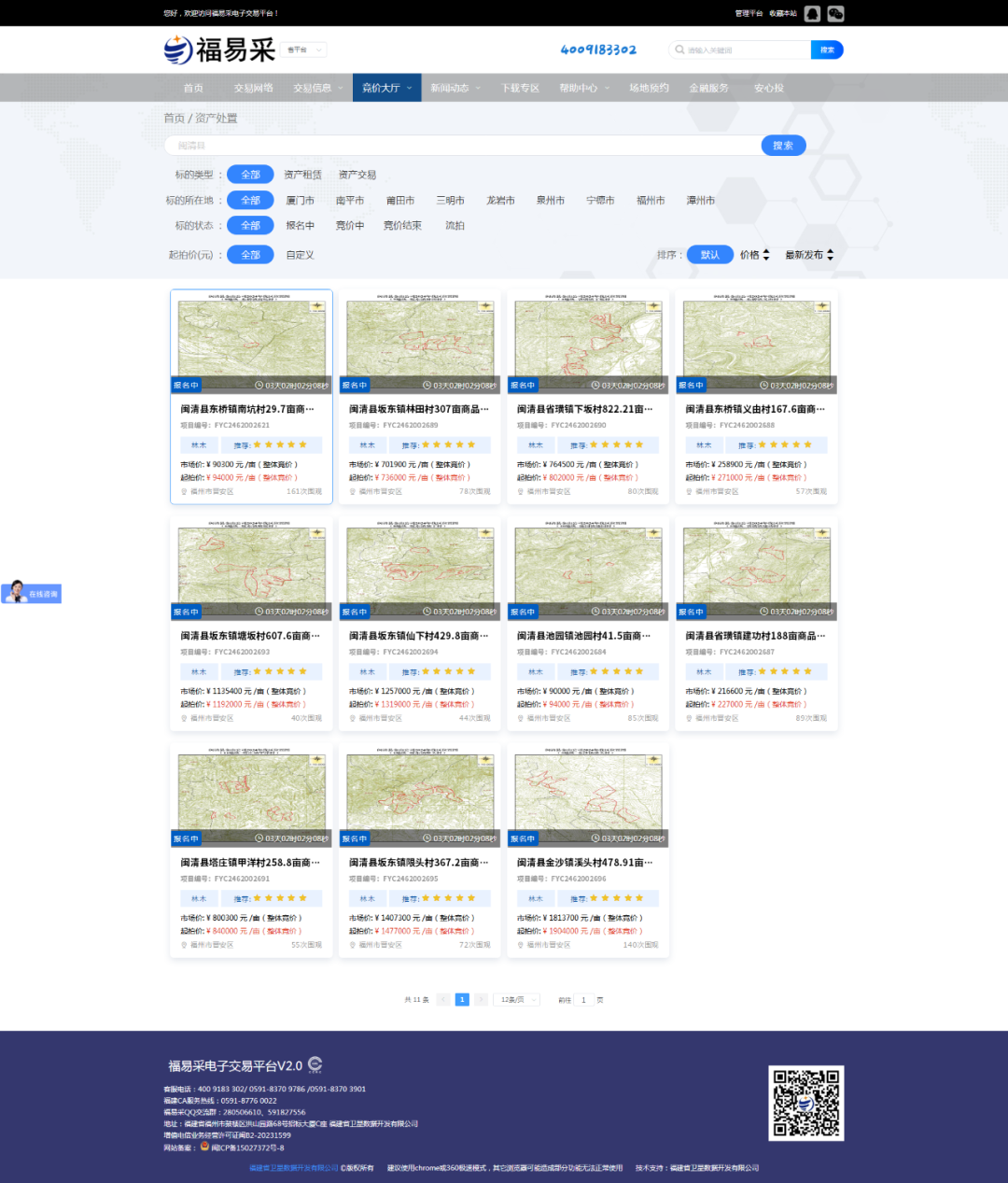
Task: Click the WeChat icon in top bar
Action: (835, 13)
